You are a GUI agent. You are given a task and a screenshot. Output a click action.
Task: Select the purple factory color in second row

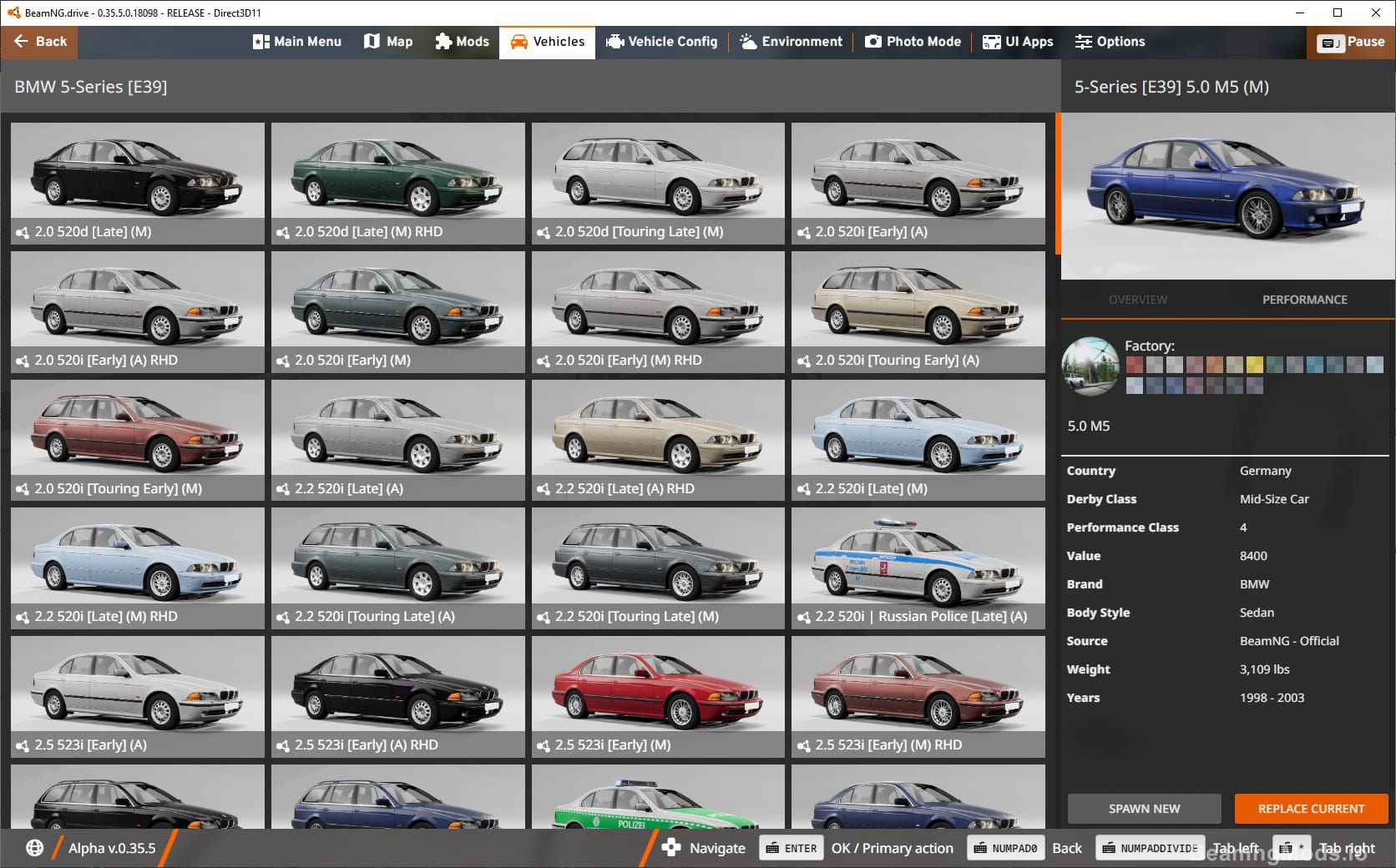pos(1194,386)
